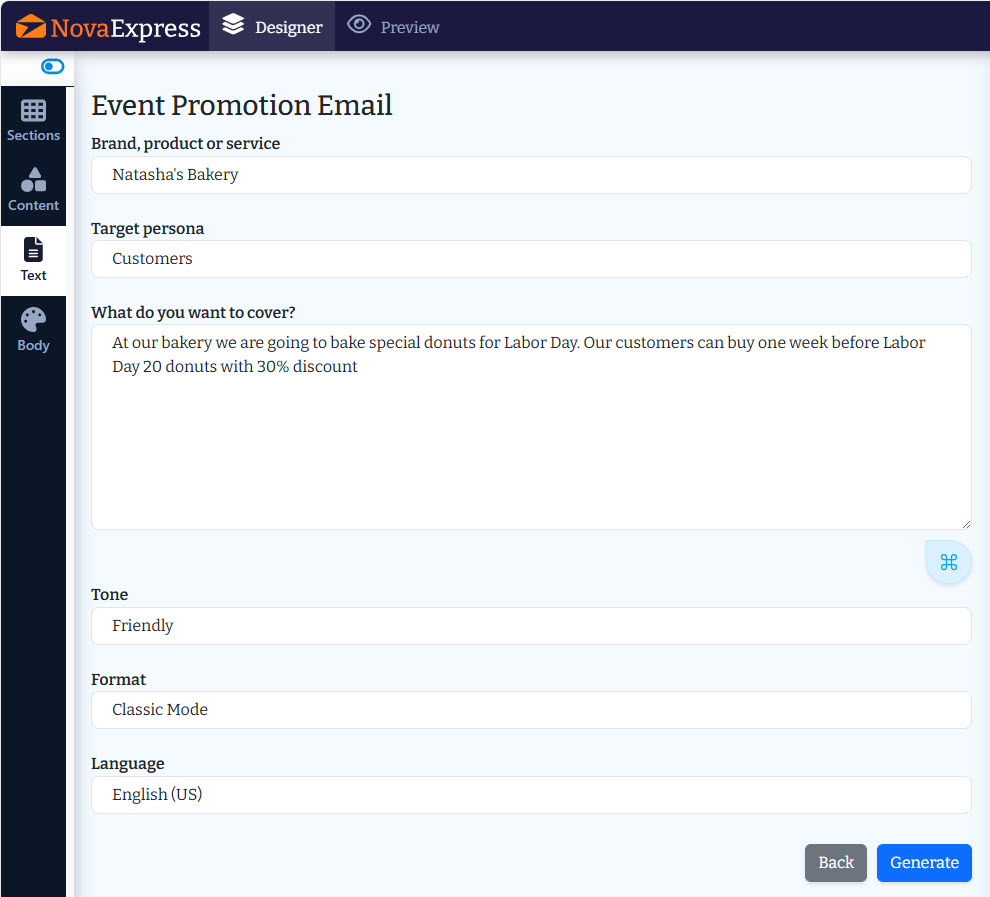Screen dimensions: 990x897
Task: Open the Body palette icon panel
Action: (33, 319)
